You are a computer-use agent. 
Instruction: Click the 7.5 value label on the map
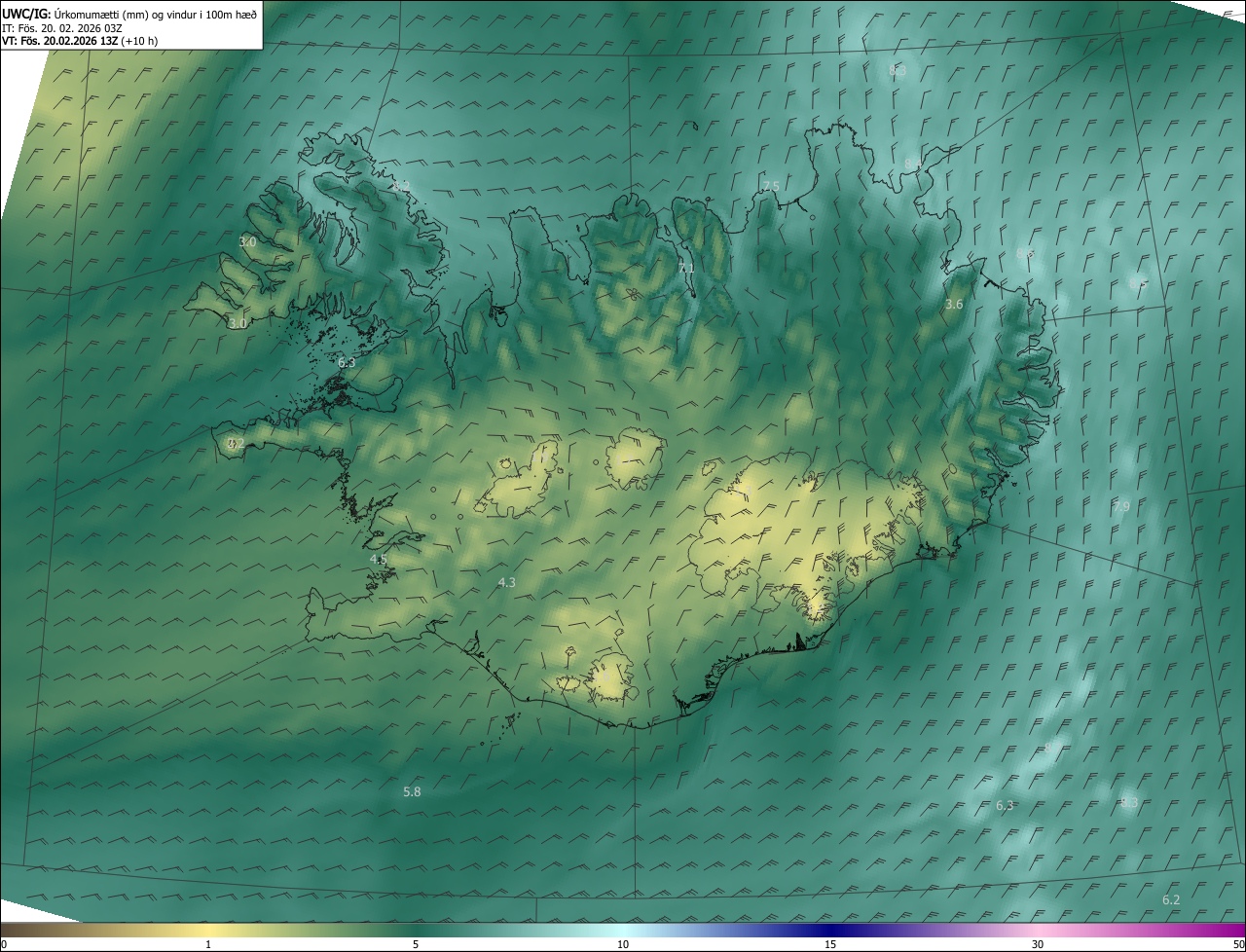771,186
